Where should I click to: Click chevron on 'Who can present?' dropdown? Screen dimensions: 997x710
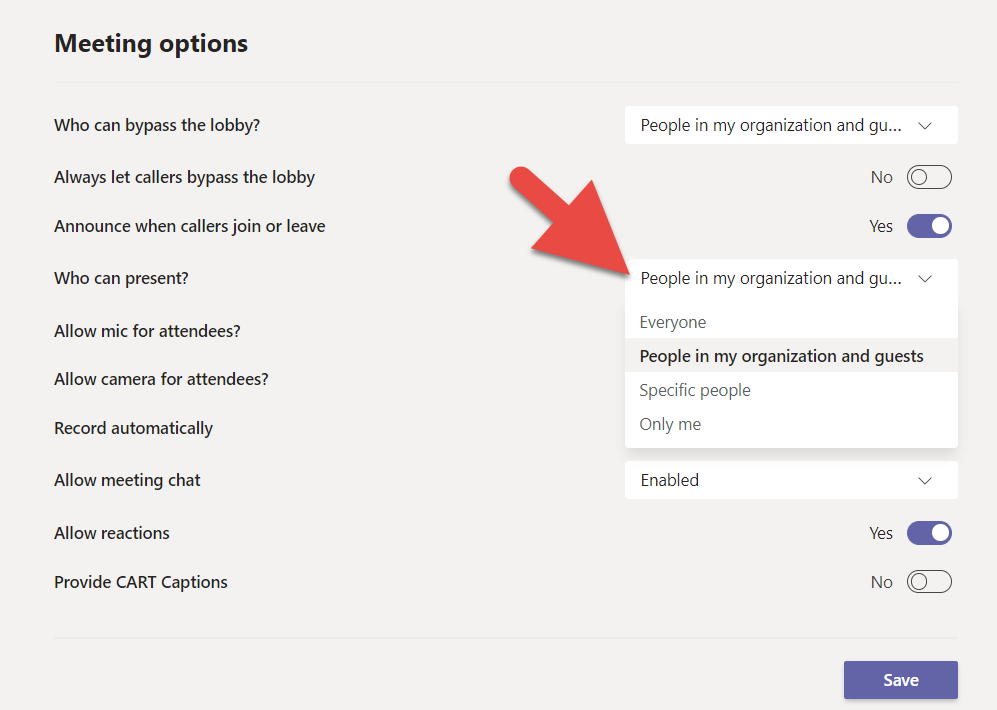click(925, 279)
